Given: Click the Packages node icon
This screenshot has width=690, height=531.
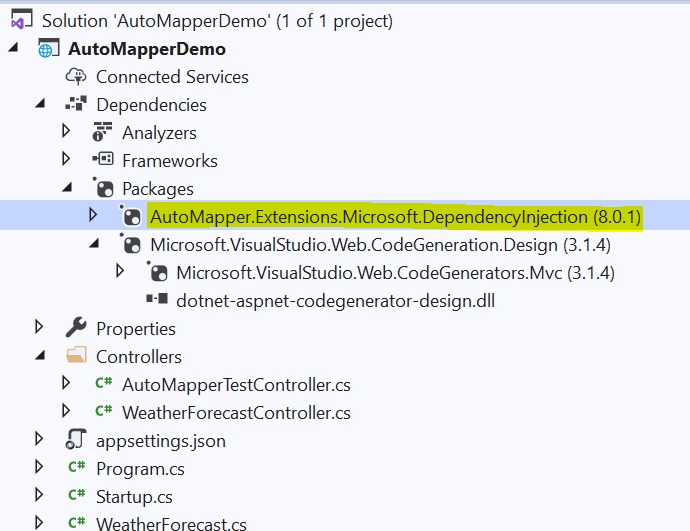Looking at the screenshot, I should pos(104,188).
